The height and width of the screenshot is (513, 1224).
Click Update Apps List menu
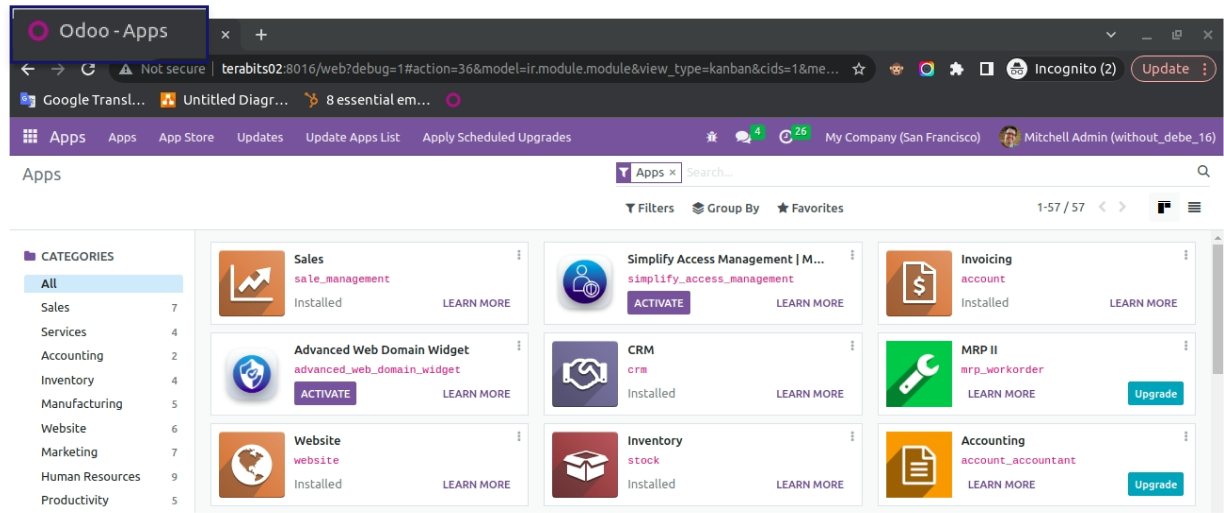click(x=352, y=137)
